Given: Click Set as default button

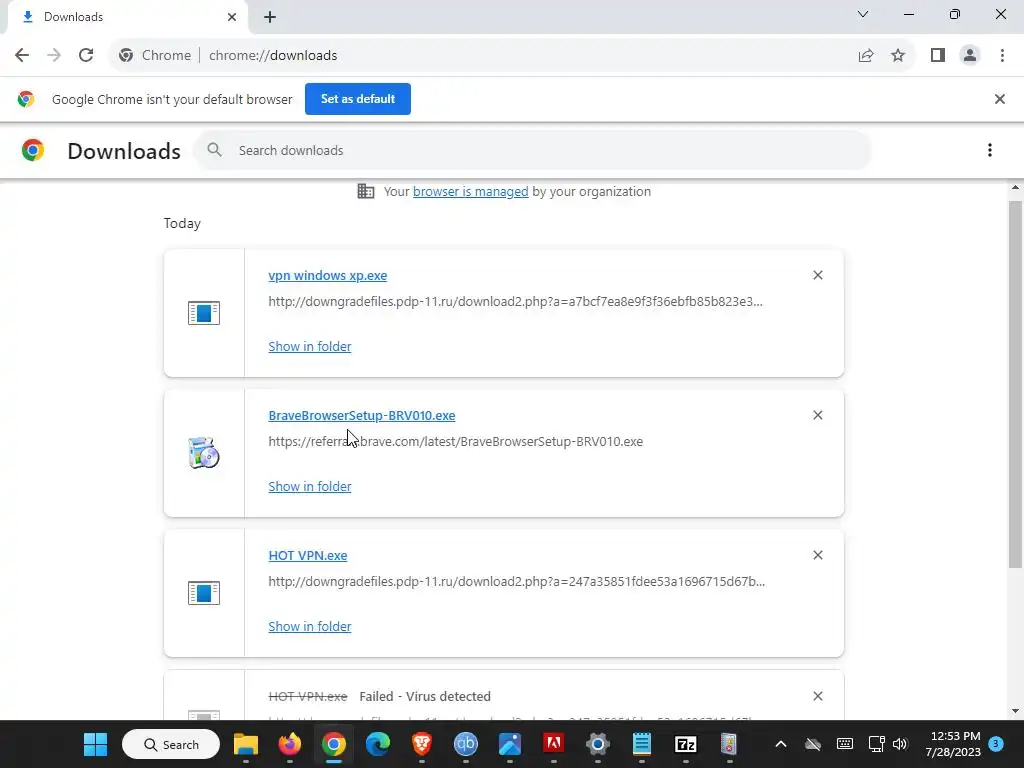Looking at the screenshot, I should (358, 99).
